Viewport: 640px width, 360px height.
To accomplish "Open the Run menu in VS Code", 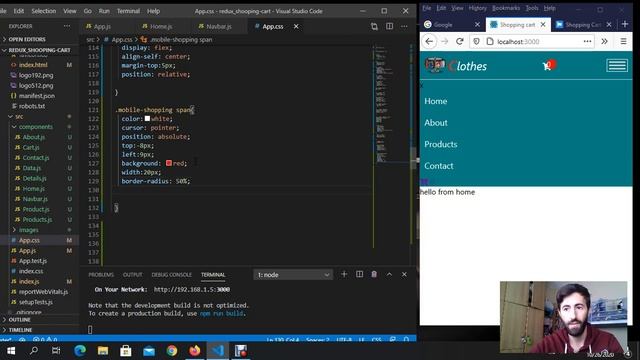I will coord(104,11).
